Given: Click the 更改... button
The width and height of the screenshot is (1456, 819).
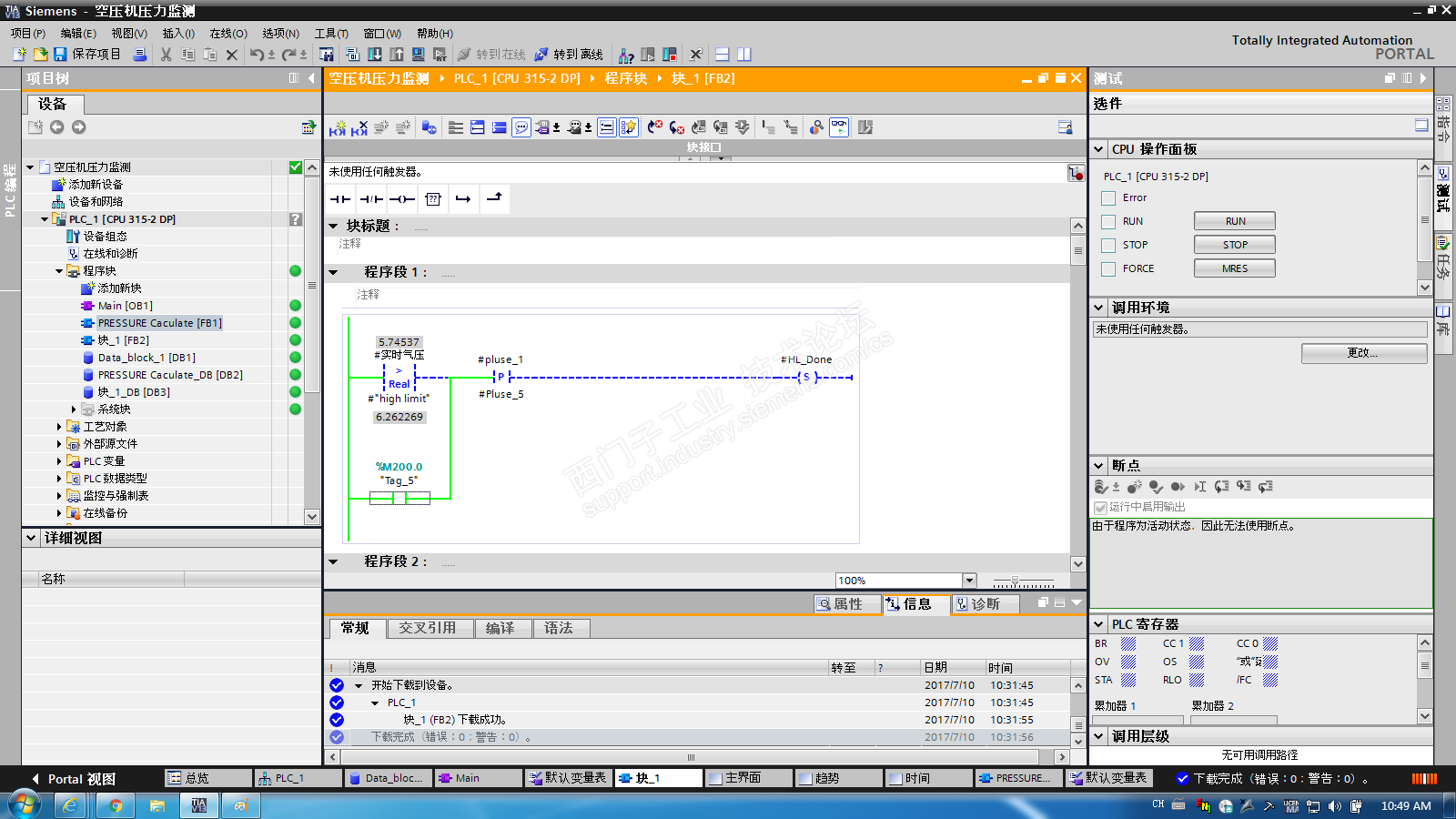Looking at the screenshot, I should click(1363, 353).
